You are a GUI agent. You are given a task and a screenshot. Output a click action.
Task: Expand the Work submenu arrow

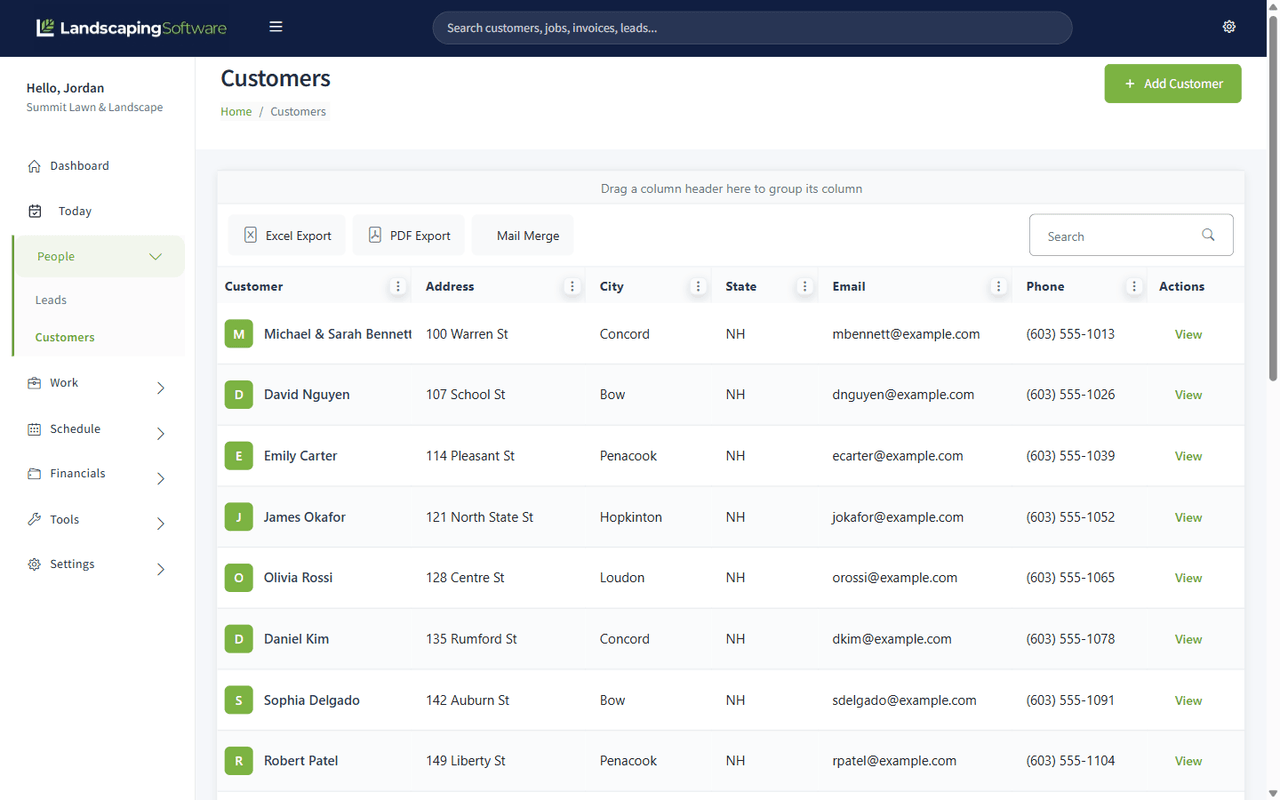161,388
